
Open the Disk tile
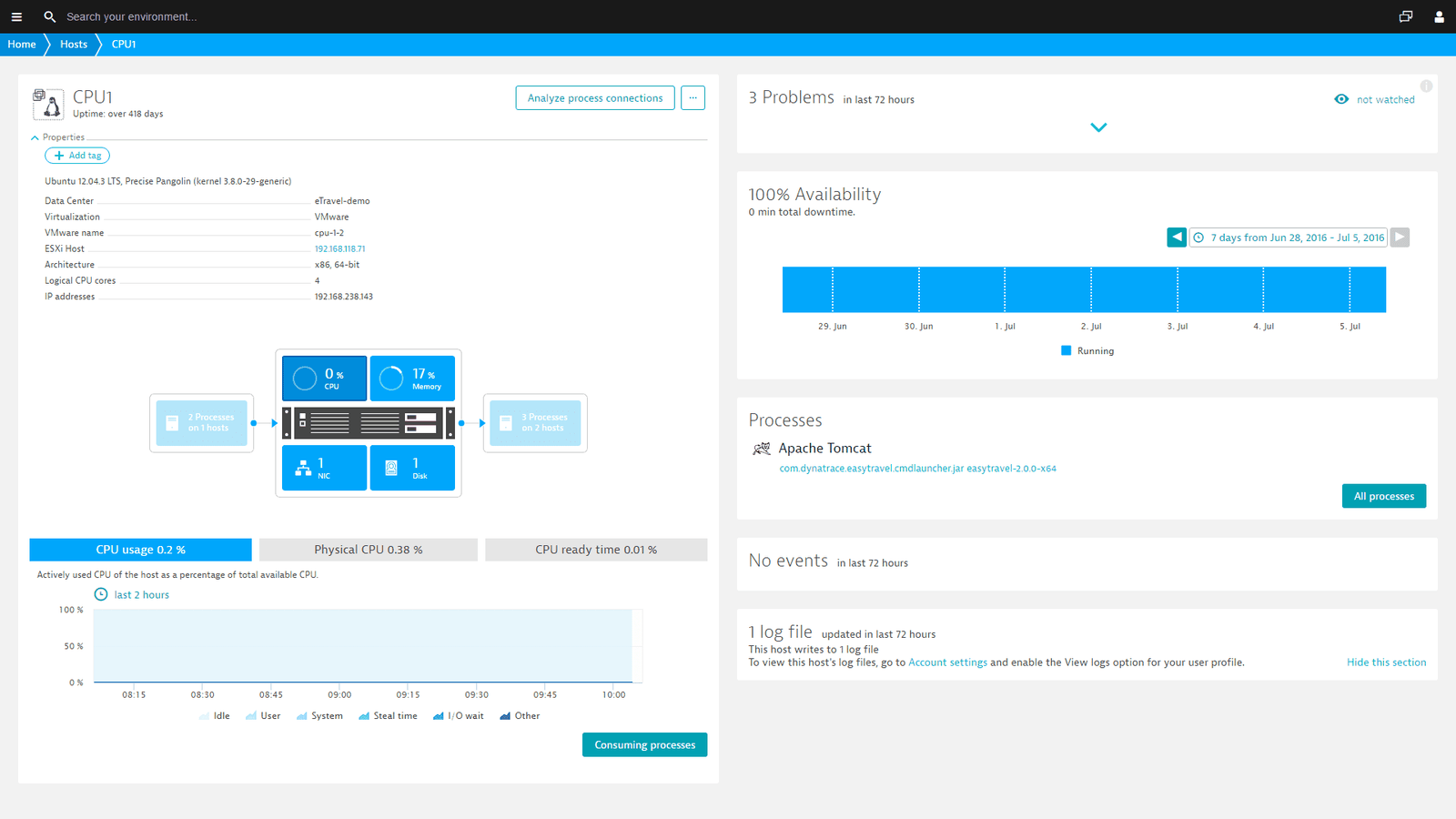(x=412, y=468)
